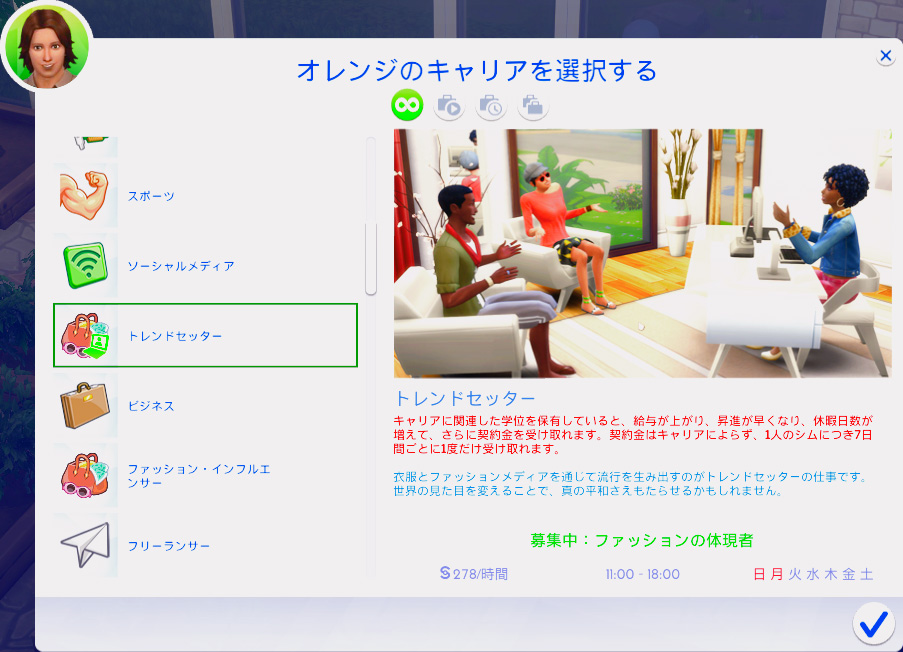Click the Sim portrait avatar
Image resolution: width=903 pixels, height=652 pixels.
coord(46,45)
